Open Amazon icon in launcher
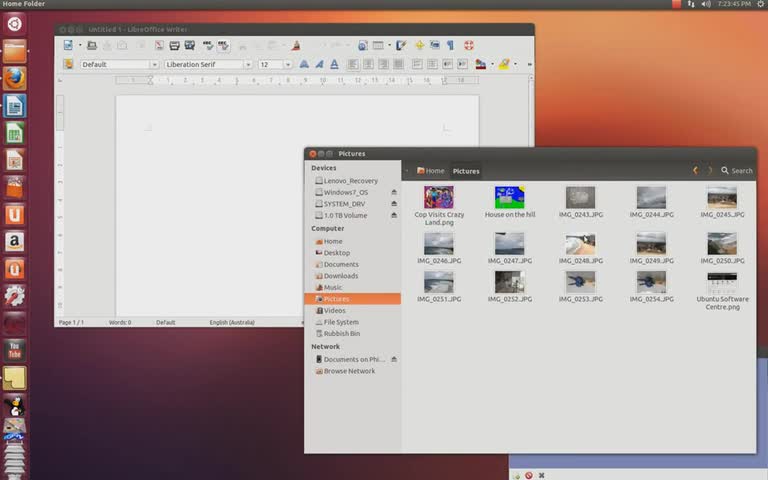The height and width of the screenshot is (480, 768). pos(14,241)
